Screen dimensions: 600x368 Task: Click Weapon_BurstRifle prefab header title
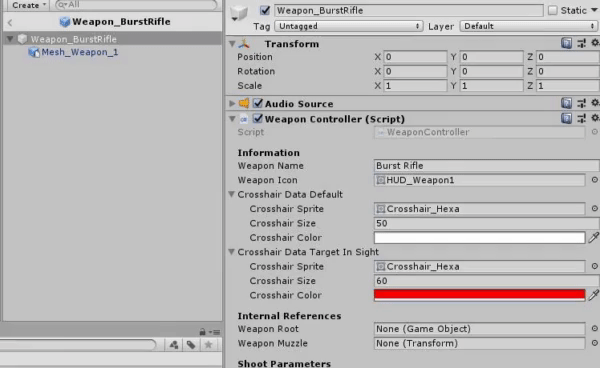tap(121, 22)
